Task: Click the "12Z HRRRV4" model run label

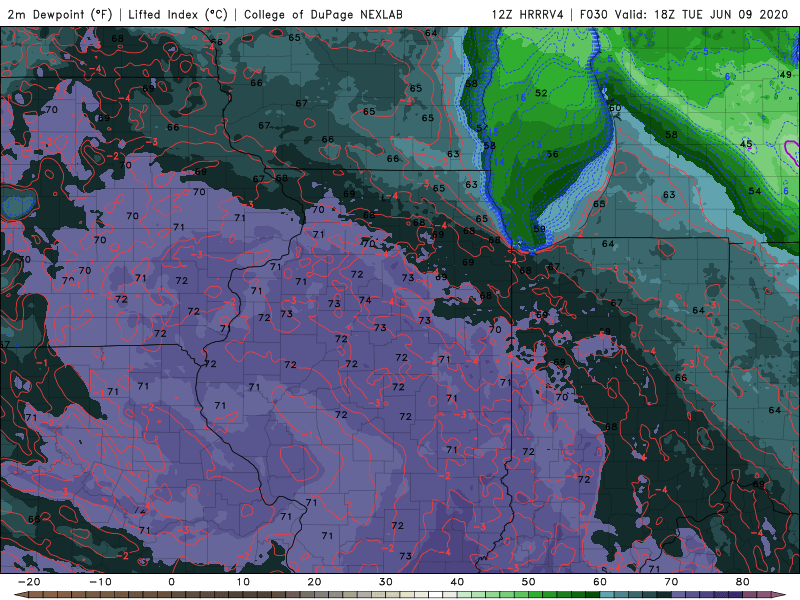Action: coord(528,14)
